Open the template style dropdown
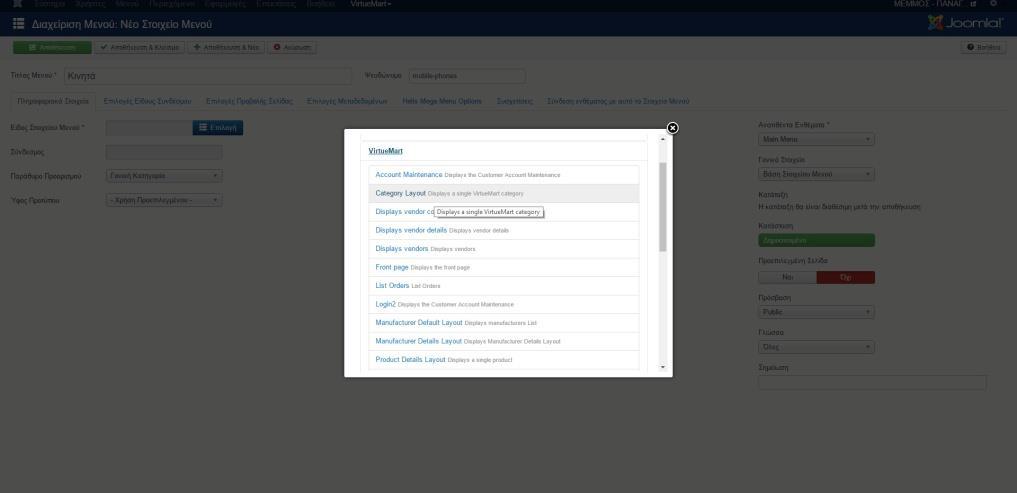The width and height of the screenshot is (1017, 493). pyautogui.click(x=164, y=200)
